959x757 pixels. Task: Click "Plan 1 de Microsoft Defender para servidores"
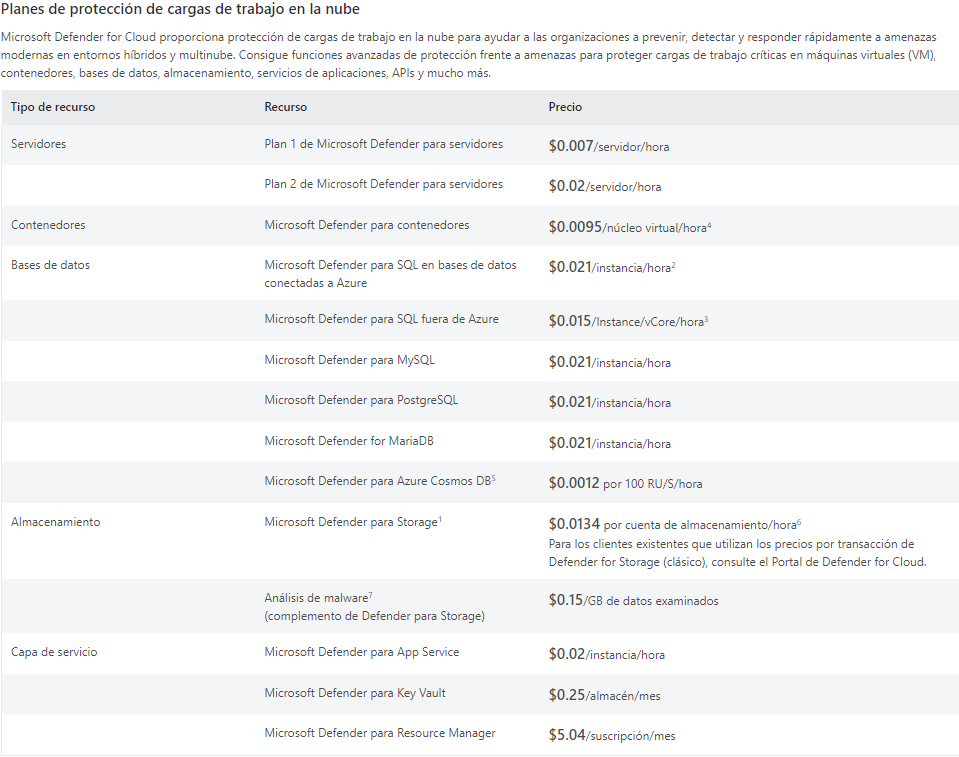(383, 144)
